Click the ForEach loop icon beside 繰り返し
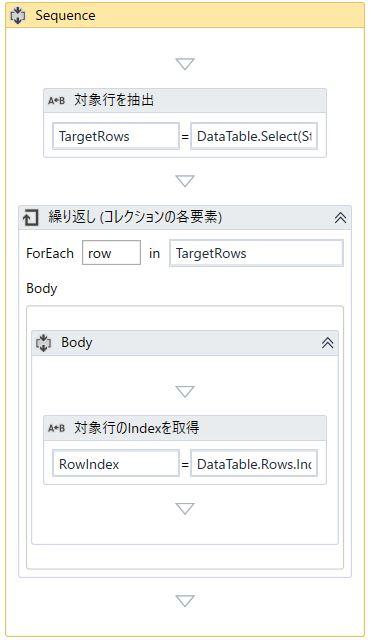This screenshot has width=369, height=640. point(31,218)
